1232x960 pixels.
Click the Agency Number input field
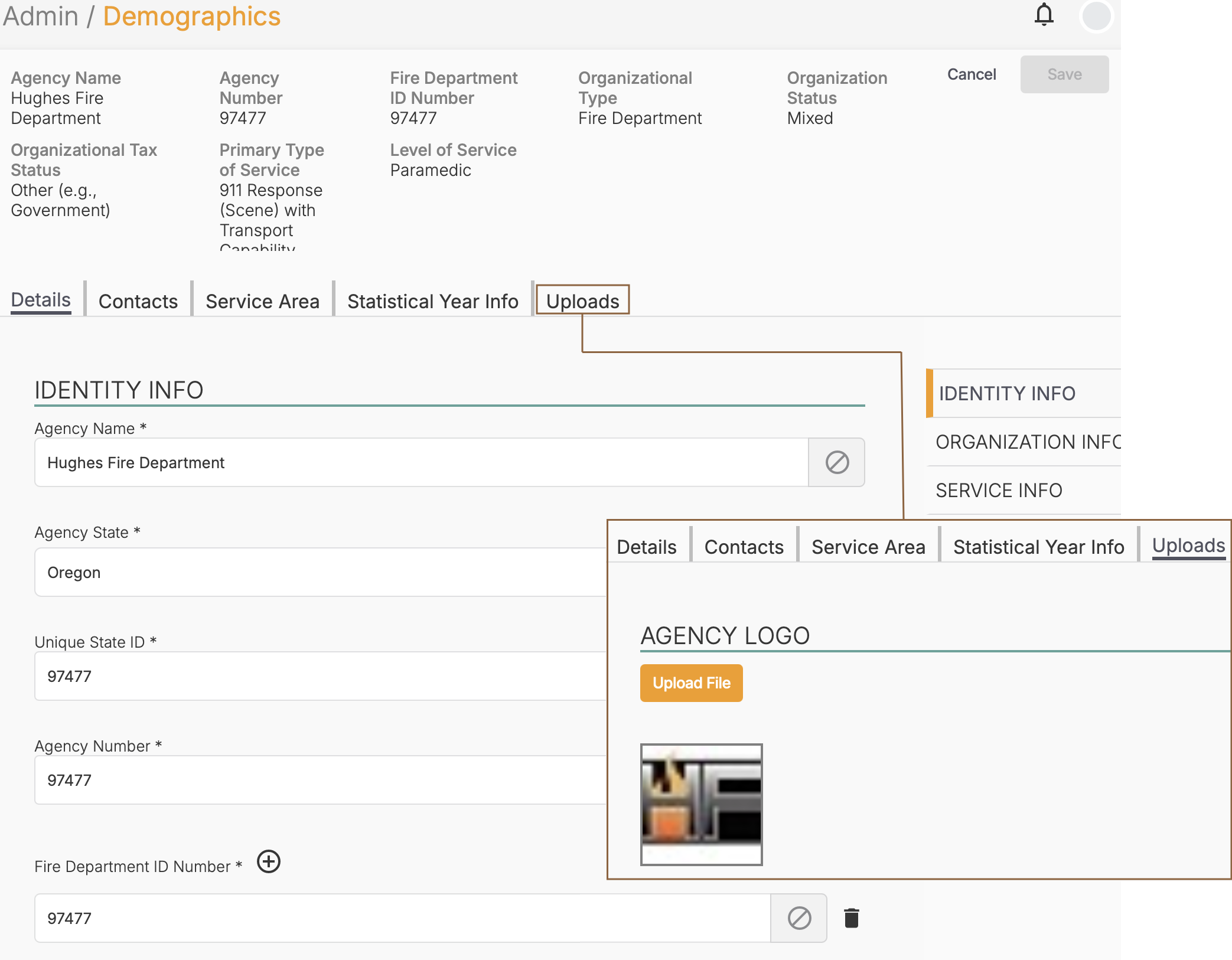point(319,780)
